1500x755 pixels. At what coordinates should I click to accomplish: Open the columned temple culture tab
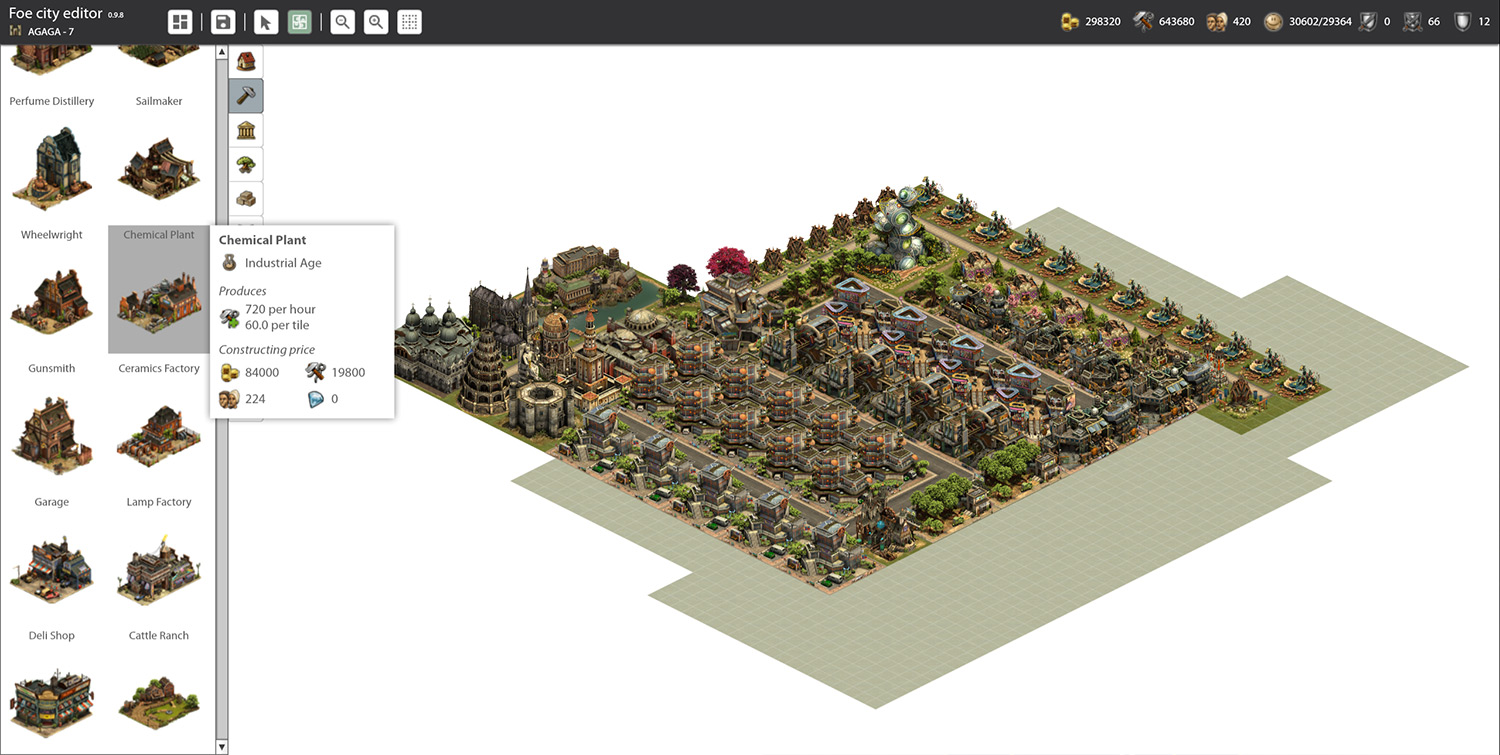point(246,130)
